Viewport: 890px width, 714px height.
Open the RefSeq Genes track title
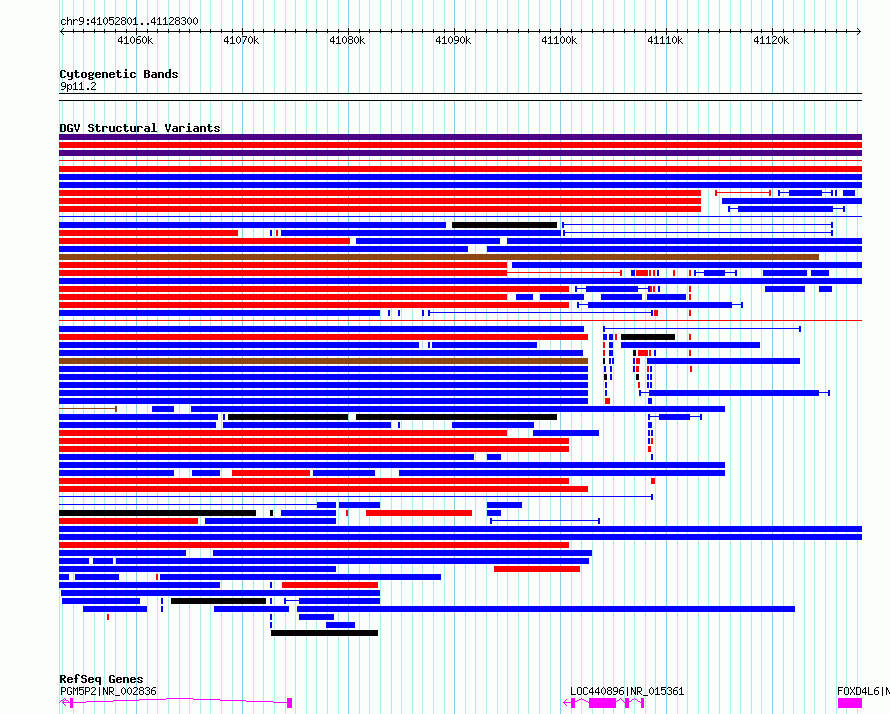point(101,679)
